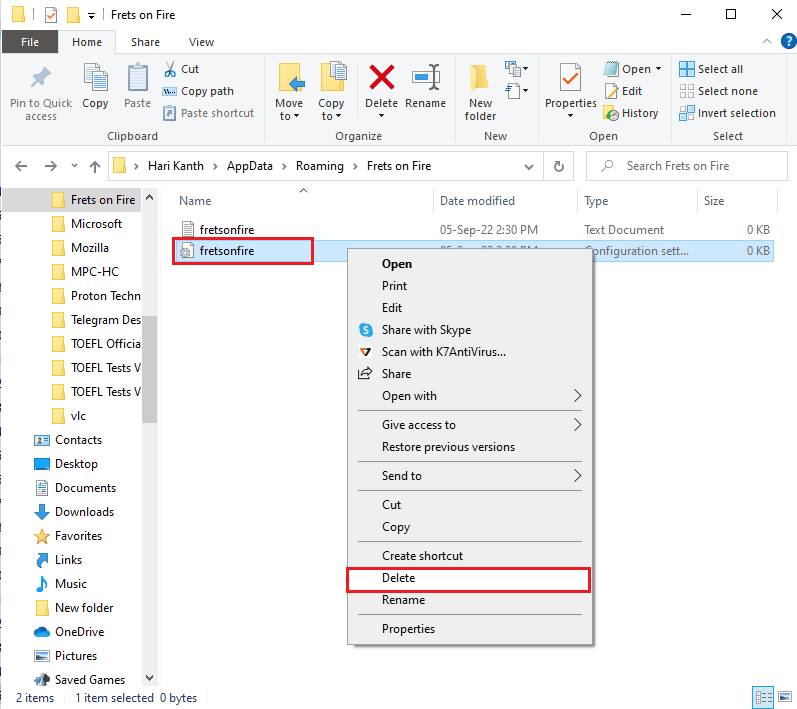Expand breadcrumb arrow after AppData
Image resolution: width=797 pixels, height=709 pixels.
(284, 166)
